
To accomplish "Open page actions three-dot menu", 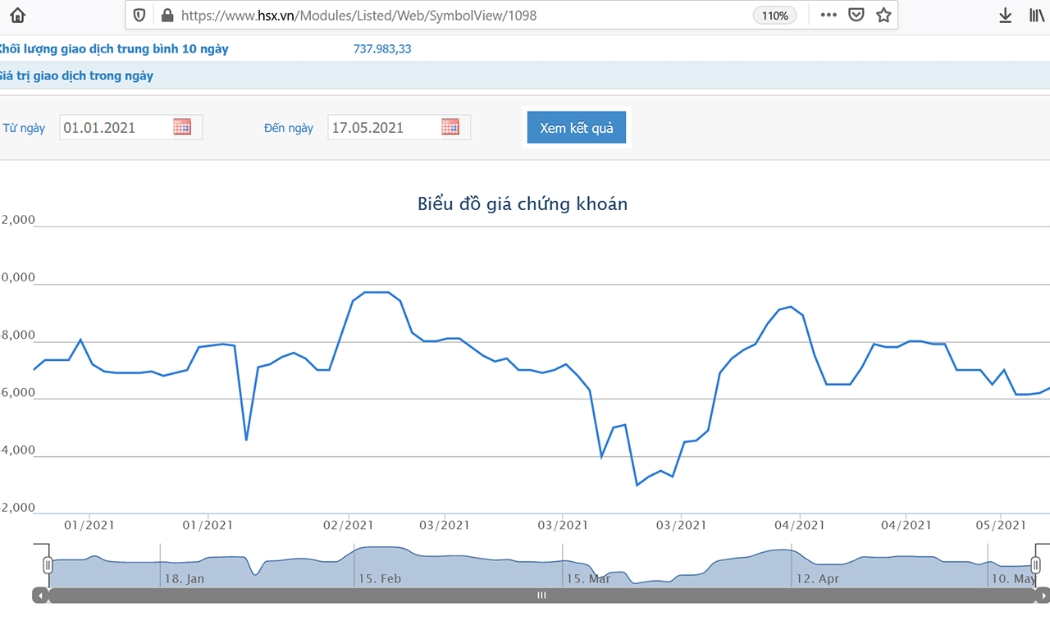I will pos(828,15).
